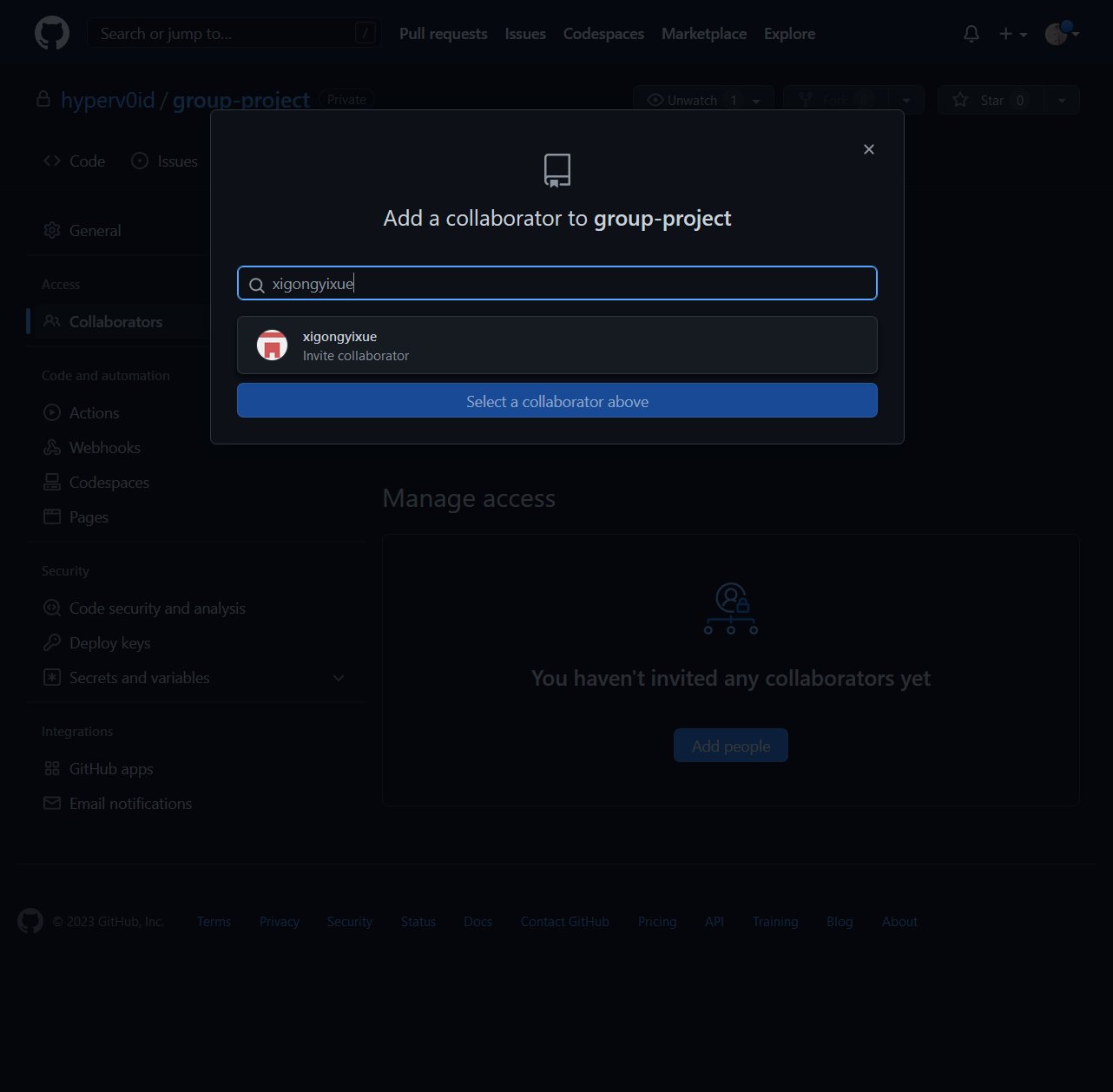Open the Code tab
1113x1092 pixels.
coord(75,161)
